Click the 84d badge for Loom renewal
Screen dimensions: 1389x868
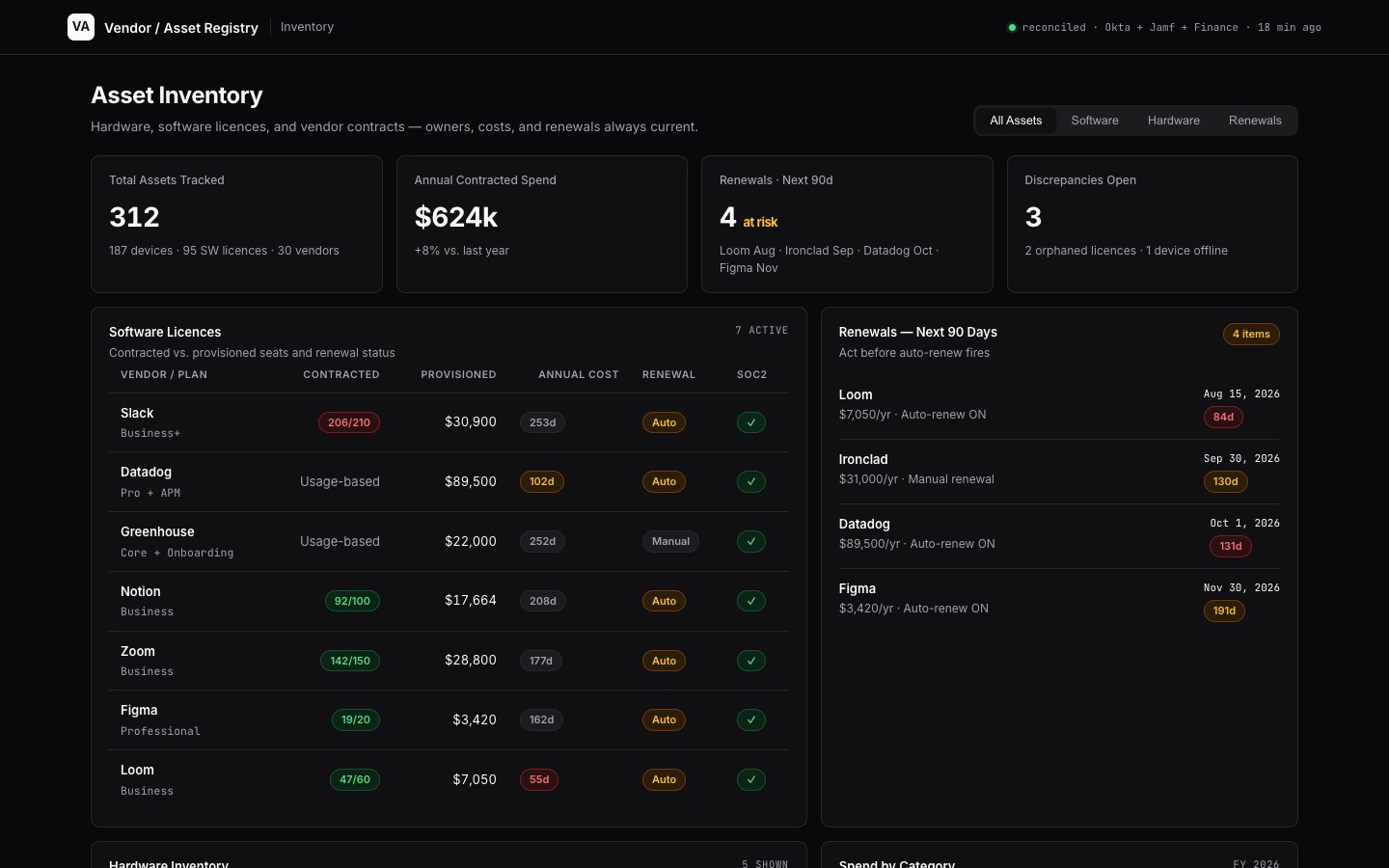tap(1223, 417)
